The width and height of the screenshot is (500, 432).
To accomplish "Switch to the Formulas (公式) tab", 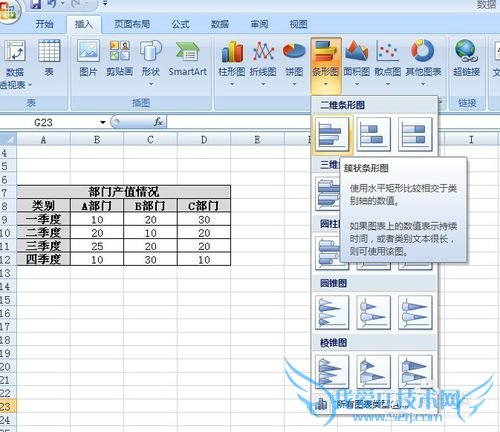I will (x=180, y=24).
